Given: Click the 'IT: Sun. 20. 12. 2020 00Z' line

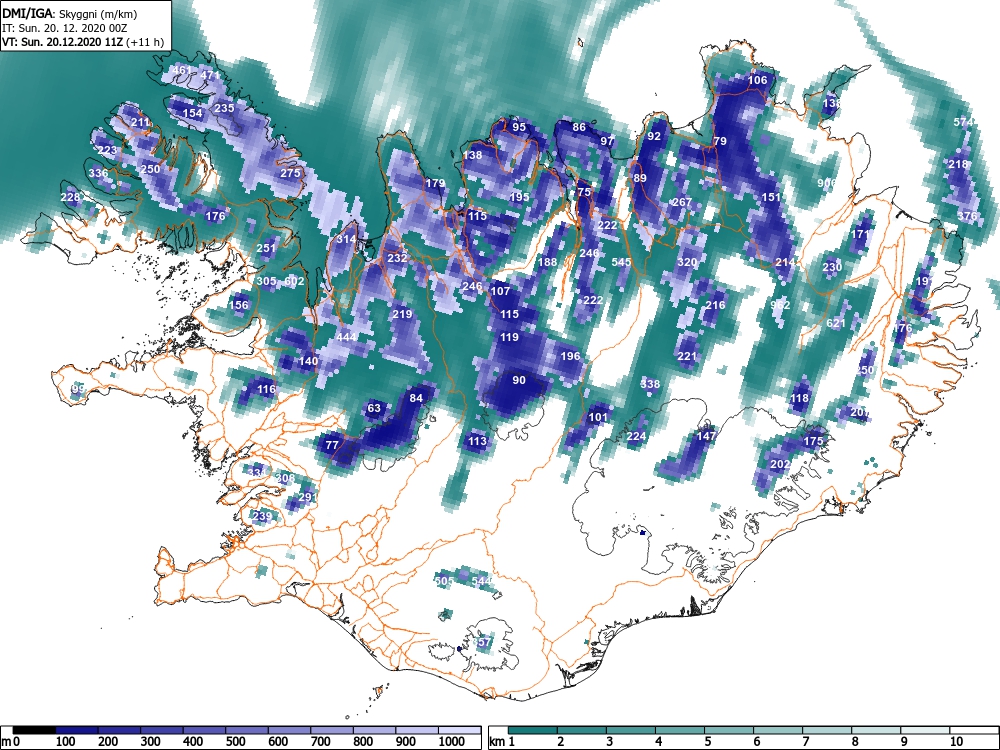Looking at the screenshot, I should pos(64,28).
